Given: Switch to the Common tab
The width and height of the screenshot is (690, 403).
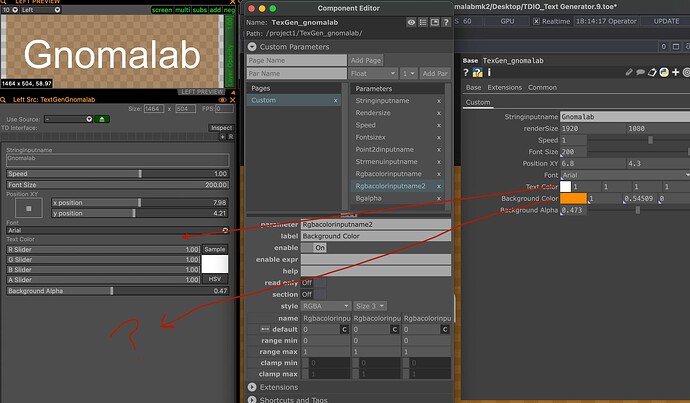Looking at the screenshot, I should click(543, 87).
